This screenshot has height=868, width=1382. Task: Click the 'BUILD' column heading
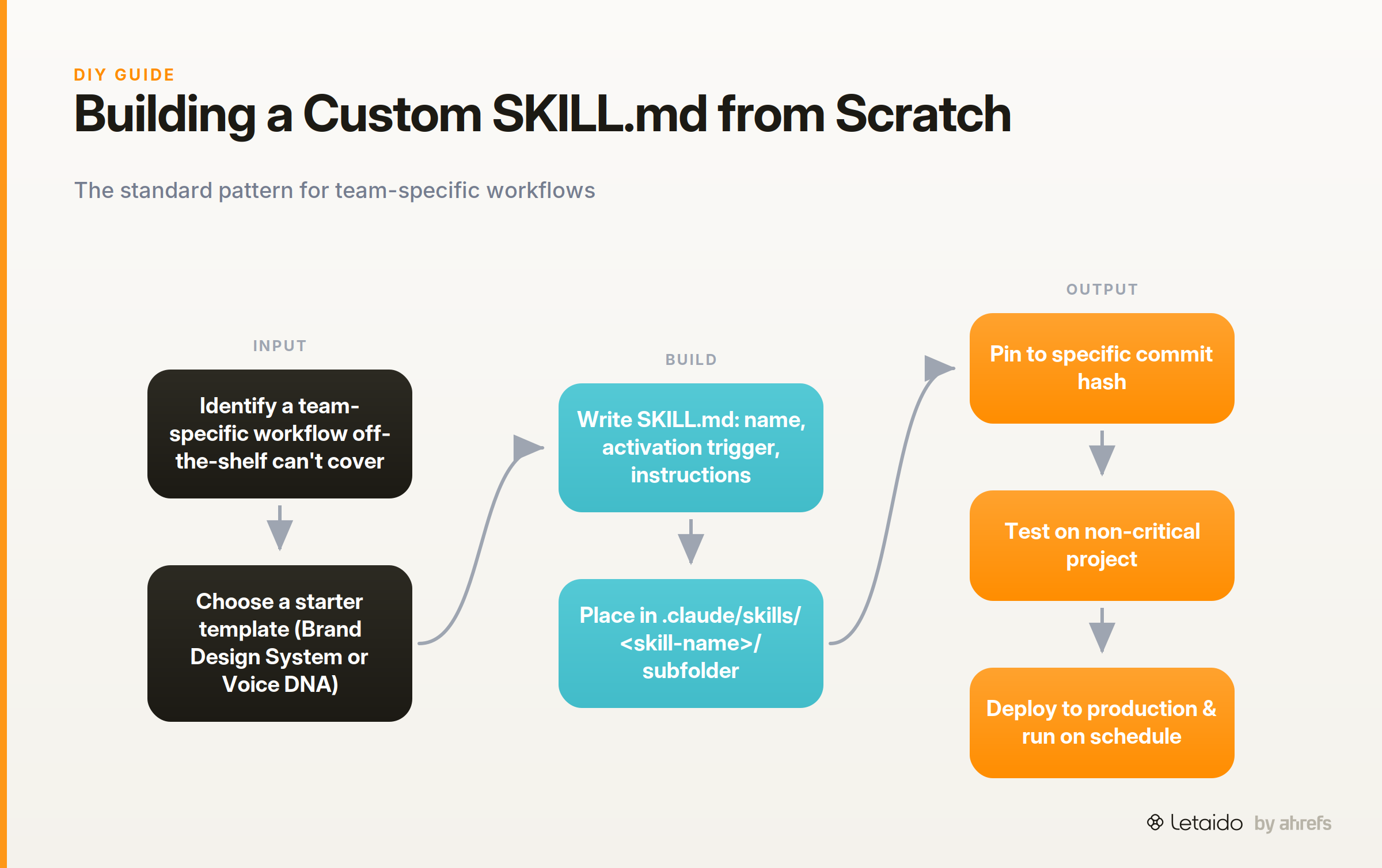691,359
